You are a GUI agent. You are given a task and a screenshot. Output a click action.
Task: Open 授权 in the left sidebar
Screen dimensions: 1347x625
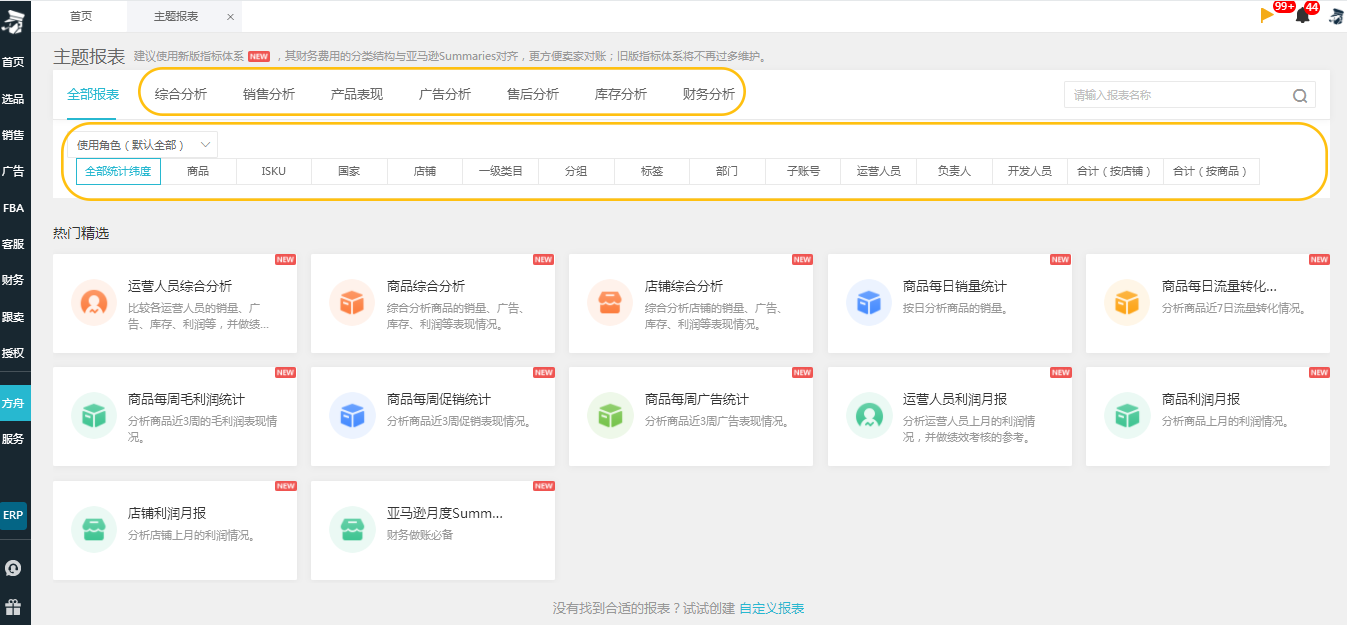click(13, 353)
